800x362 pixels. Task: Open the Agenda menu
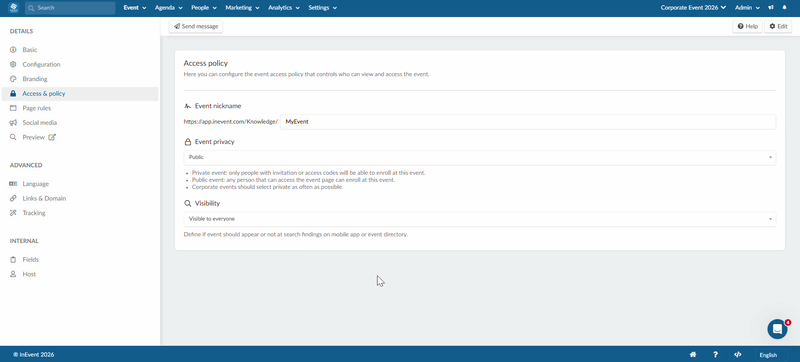[168, 8]
